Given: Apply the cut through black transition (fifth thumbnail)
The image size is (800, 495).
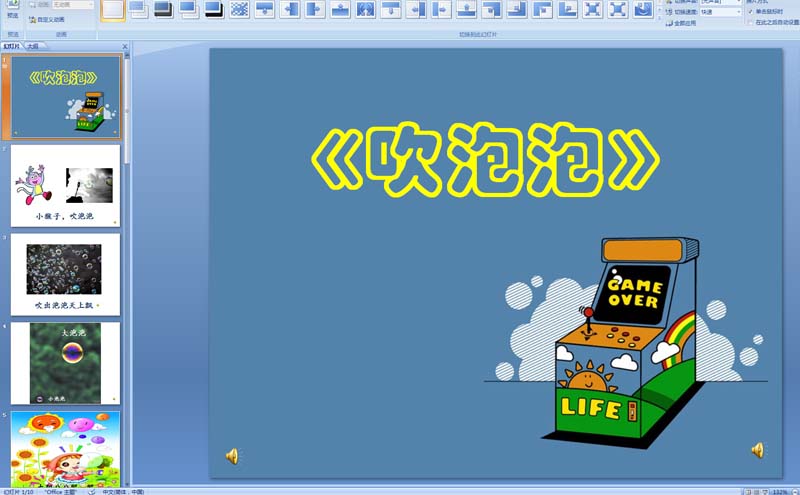Looking at the screenshot, I should (x=214, y=9).
